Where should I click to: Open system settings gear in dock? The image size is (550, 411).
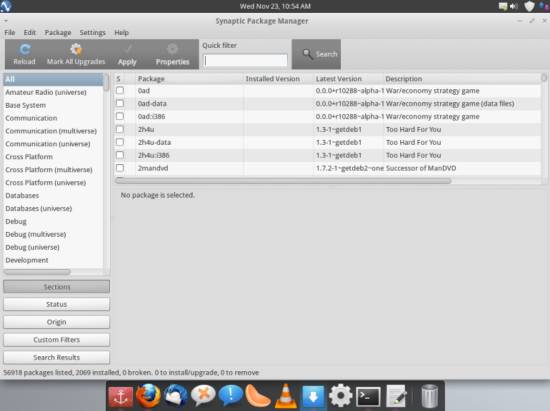tap(341, 396)
